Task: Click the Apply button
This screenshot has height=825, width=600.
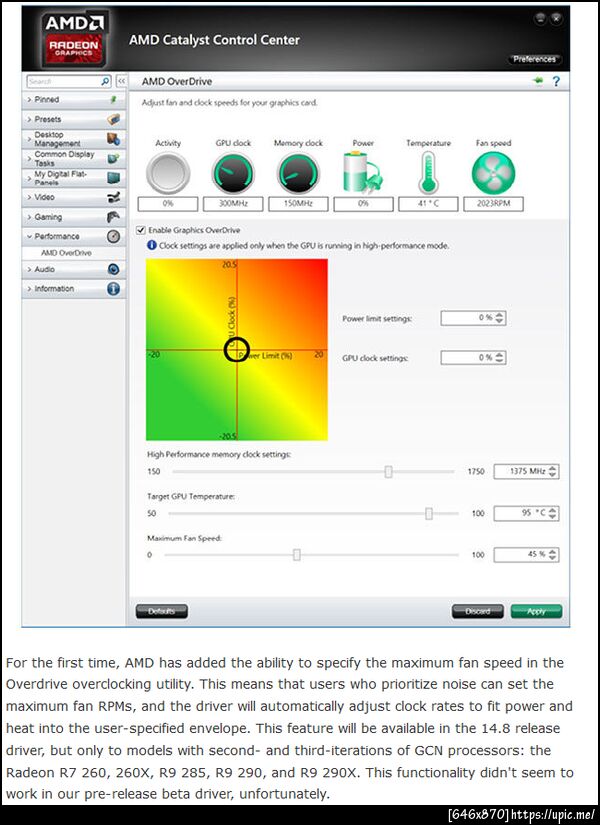Action: (536, 611)
